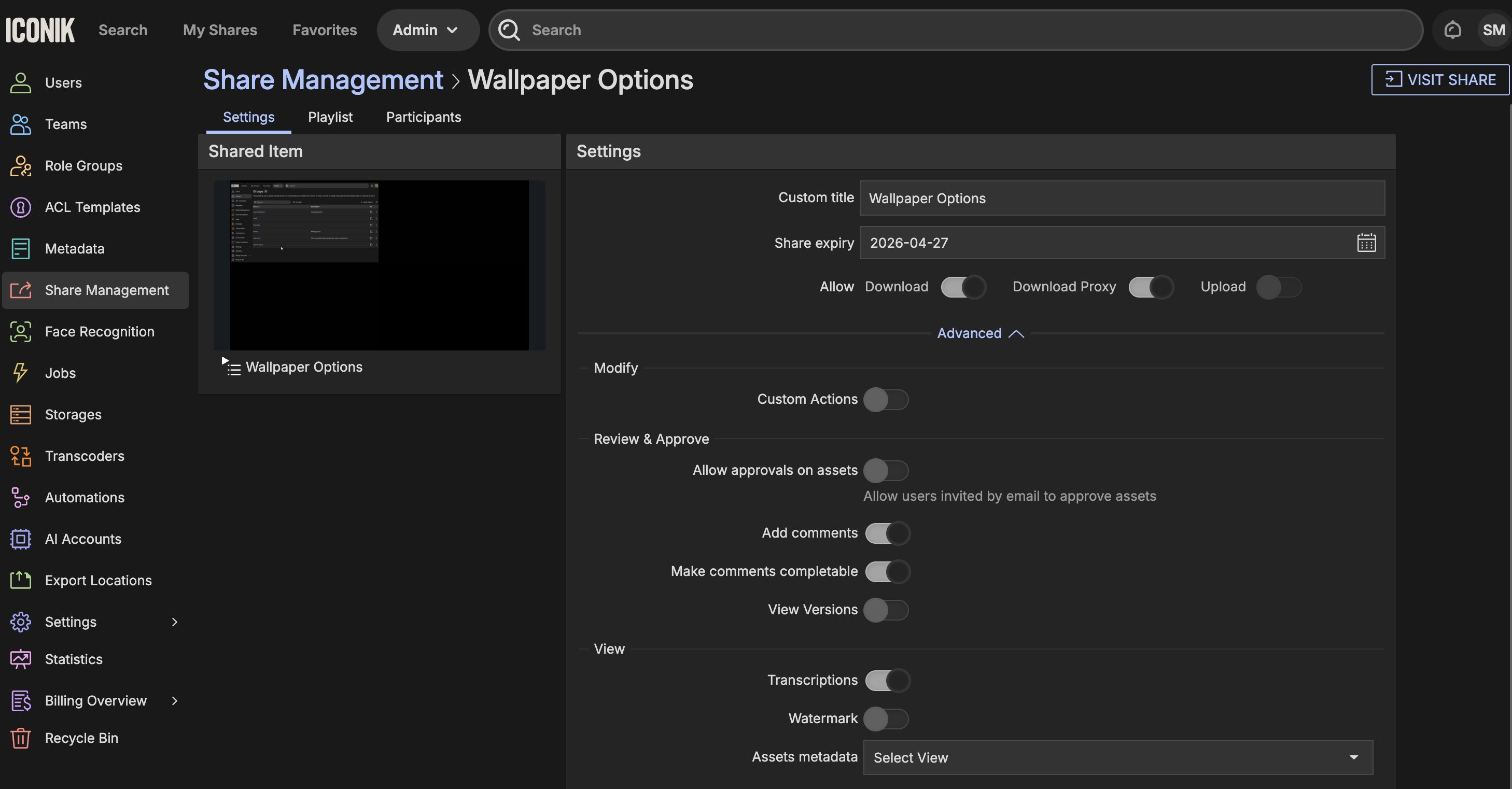The height and width of the screenshot is (789, 1512).
Task: Turn on the Watermark switch
Action: click(886, 718)
